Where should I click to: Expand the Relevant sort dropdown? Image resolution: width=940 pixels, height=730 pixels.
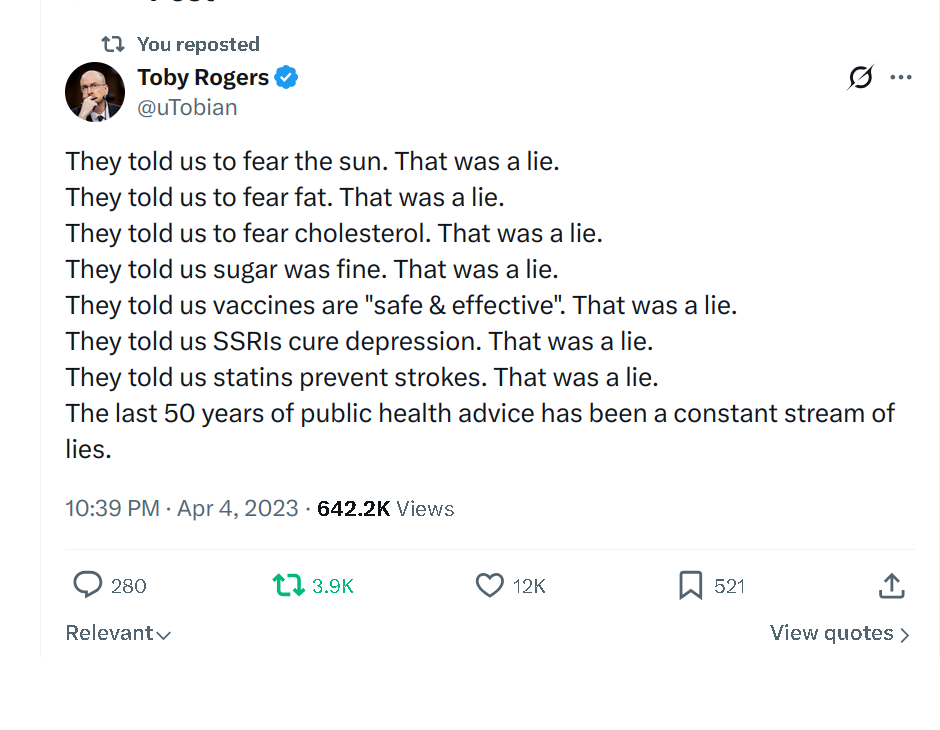(x=118, y=633)
